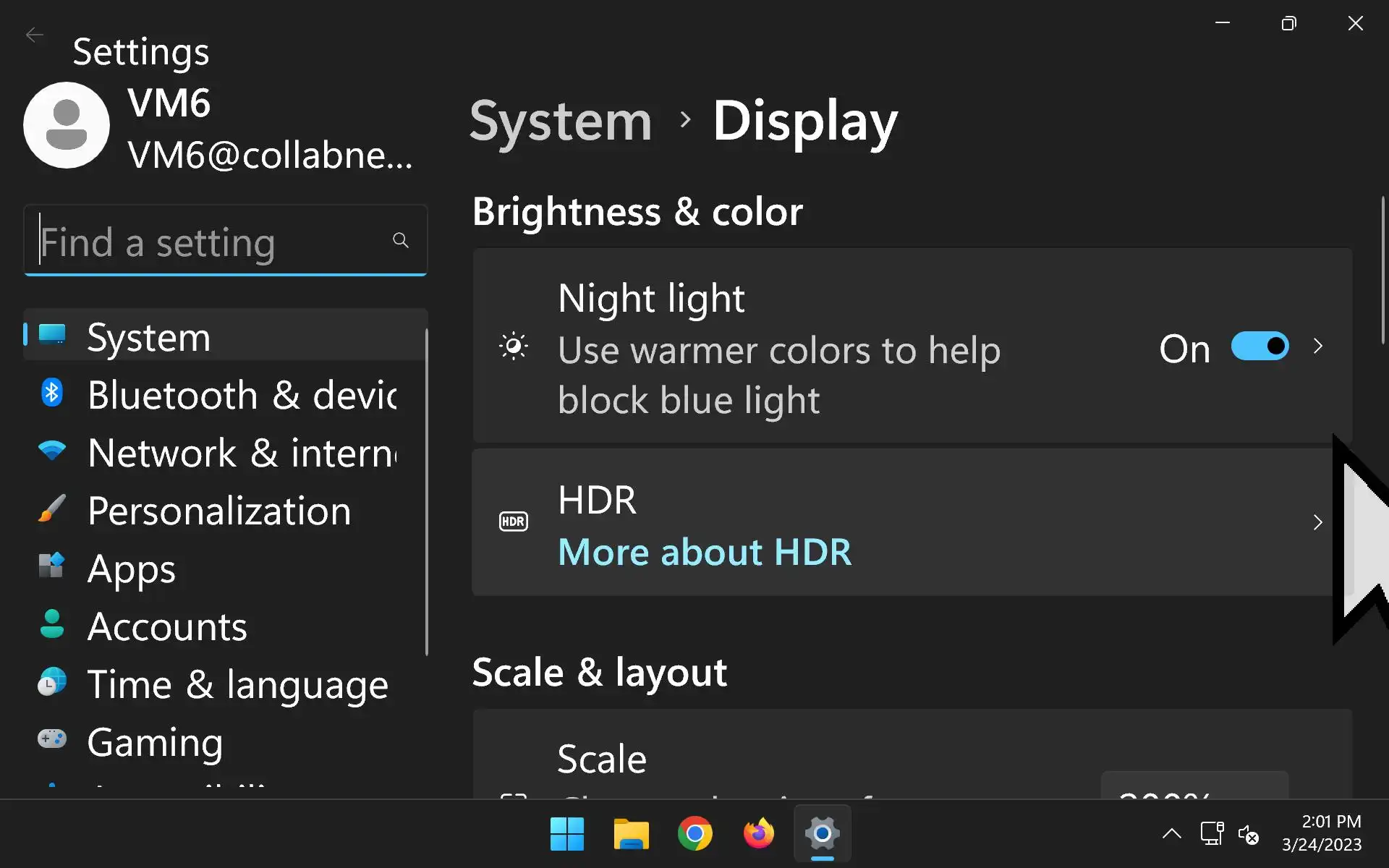The width and height of the screenshot is (1389, 868).
Task: Turn off the Night light toggle
Action: click(x=1260, y=346)
